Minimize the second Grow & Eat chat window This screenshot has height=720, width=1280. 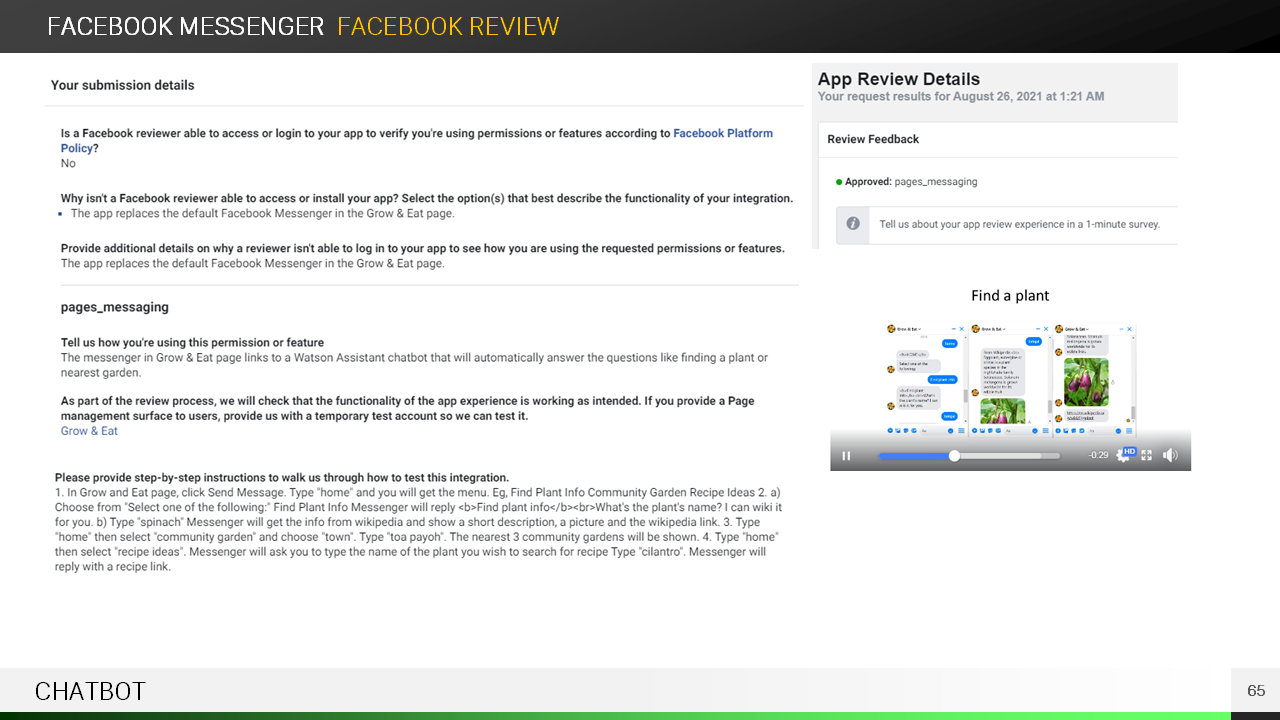[1036, 329]
